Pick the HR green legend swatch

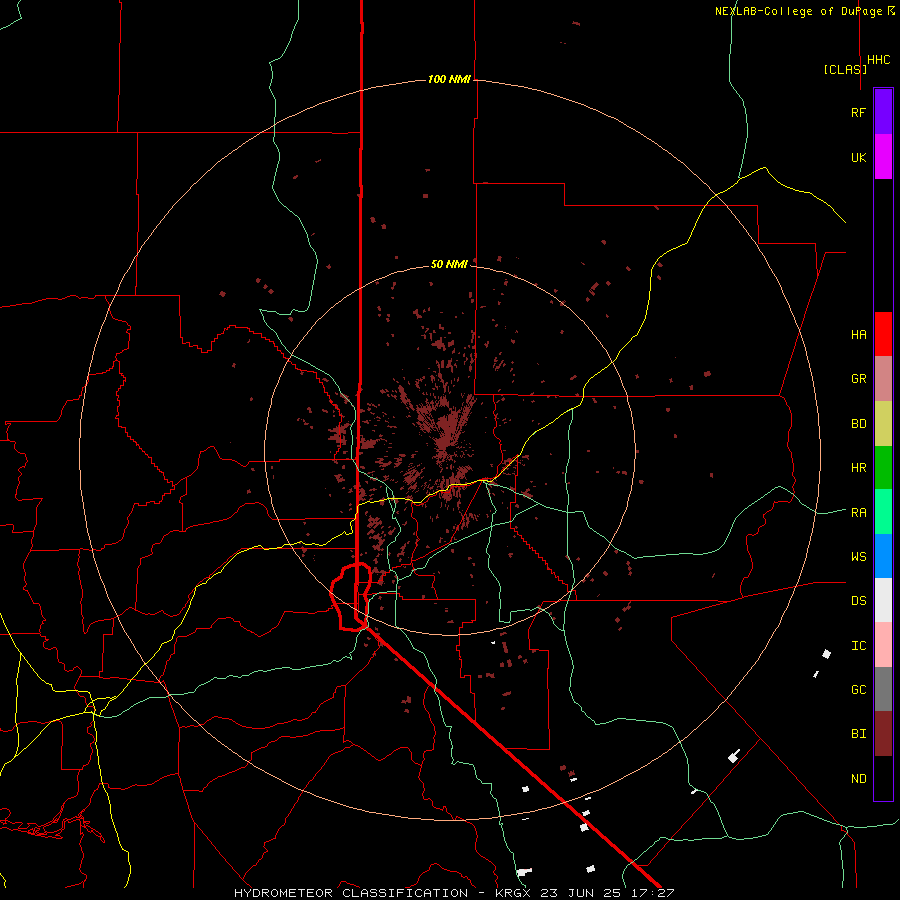[x=883, y=468]
